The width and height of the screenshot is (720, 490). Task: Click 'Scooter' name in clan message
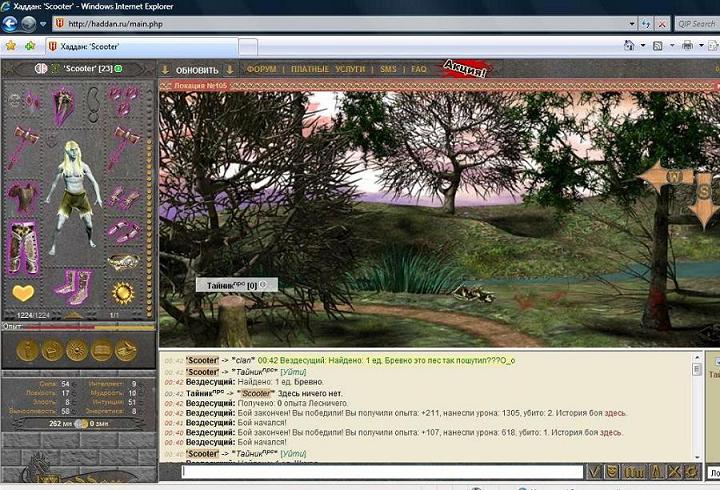click(x=202, y=360)
